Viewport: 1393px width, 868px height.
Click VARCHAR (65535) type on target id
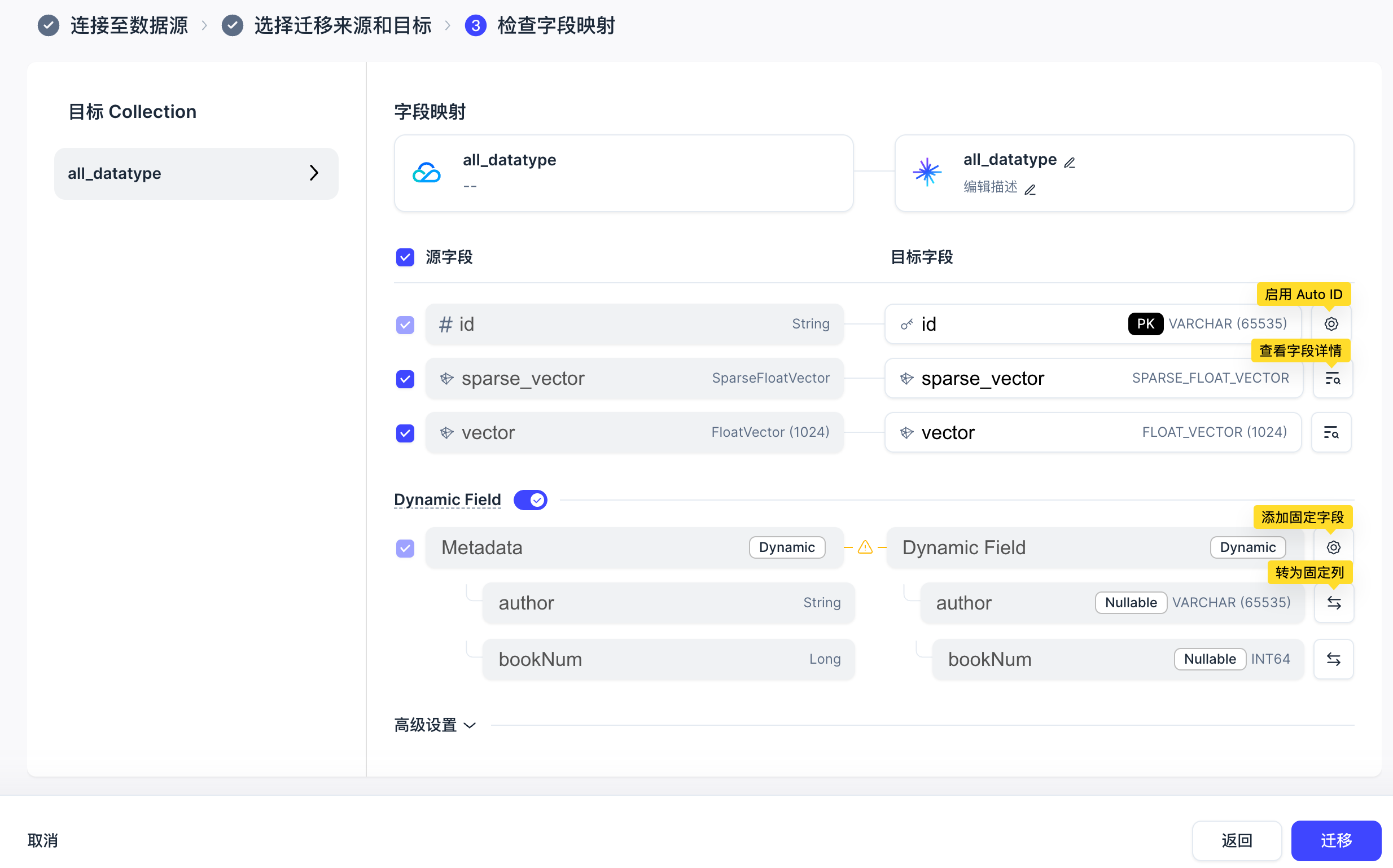point(1228,324)
